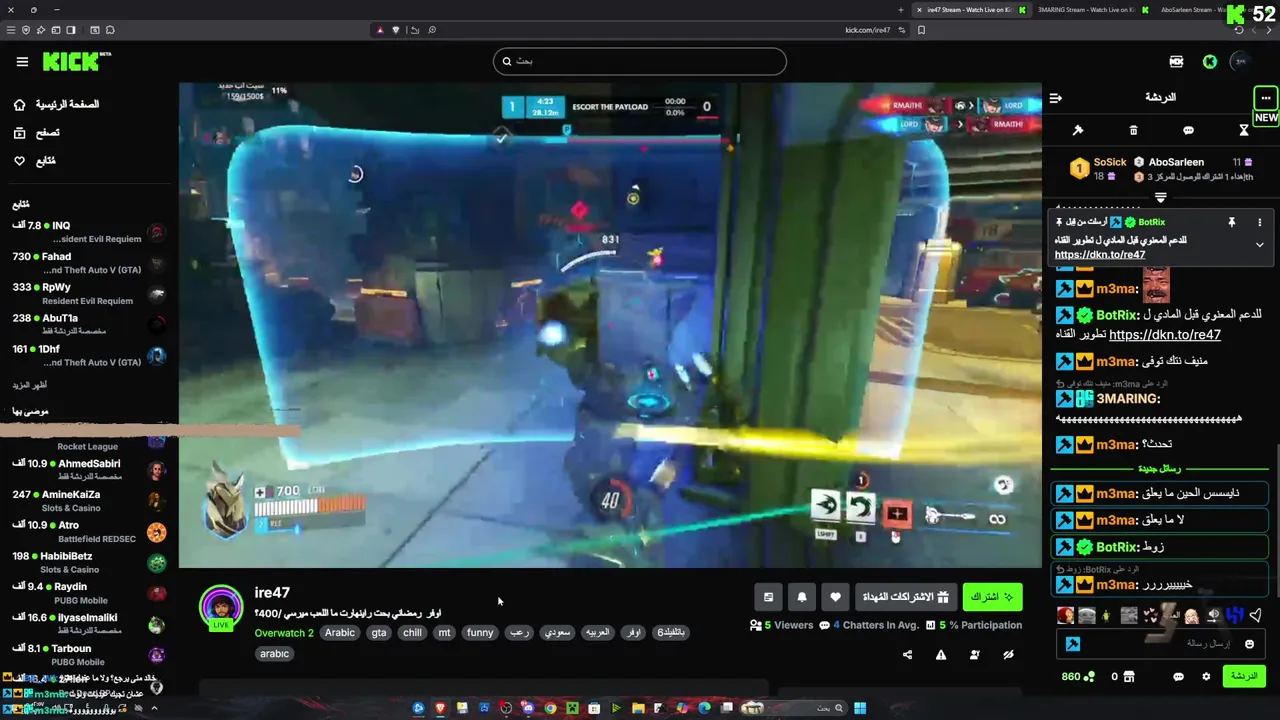Open chat settings with the gear icon

coord(1206,677)
